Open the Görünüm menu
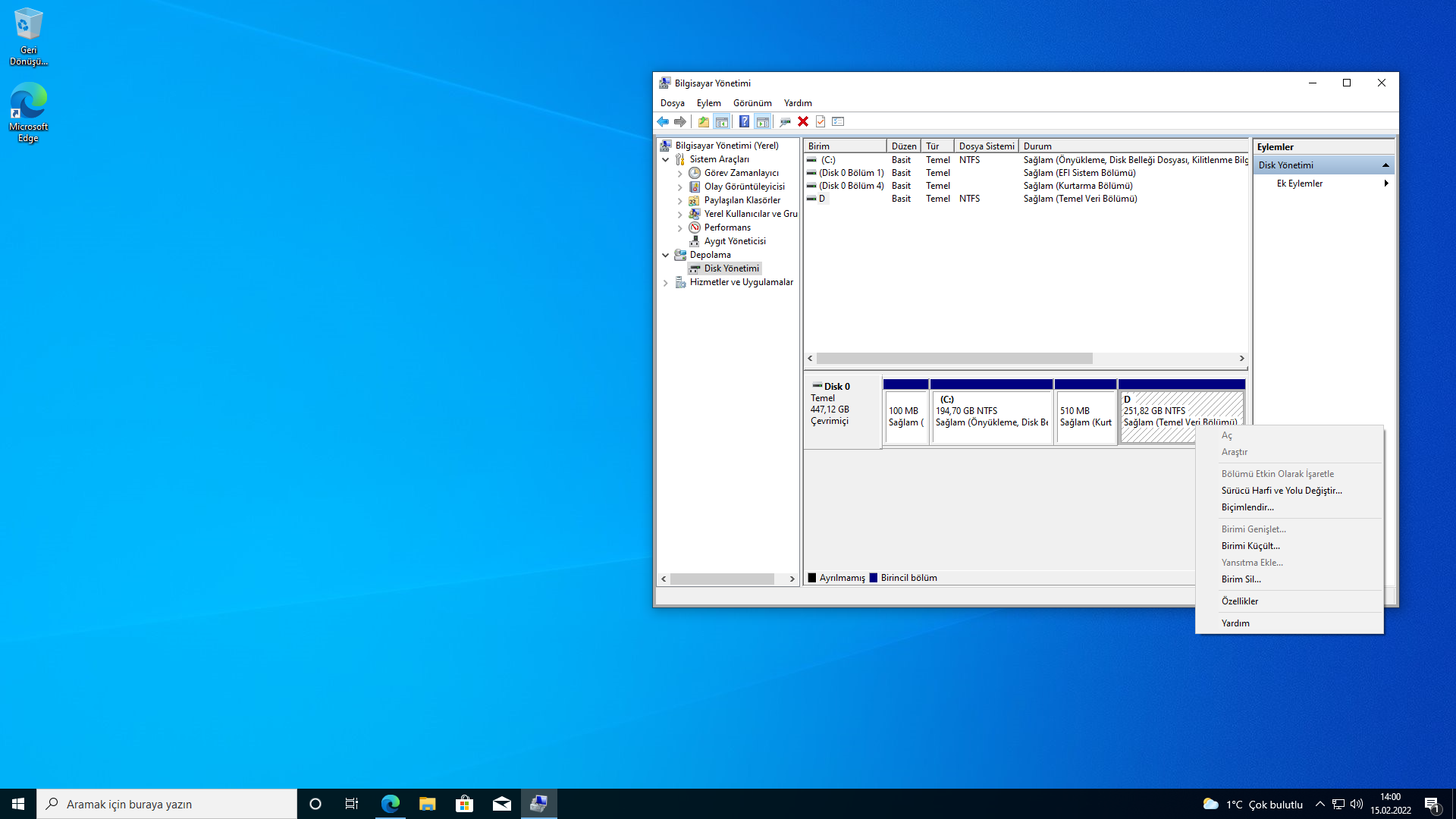Image resolution: width=1456 pixels, height=819 pixels. pos(752,103)
